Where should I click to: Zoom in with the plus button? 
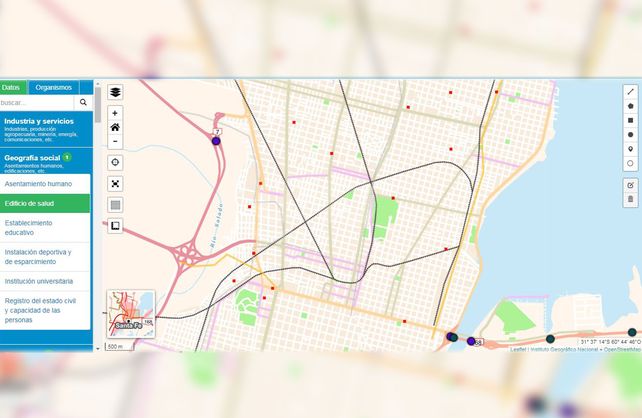point(115,113)
